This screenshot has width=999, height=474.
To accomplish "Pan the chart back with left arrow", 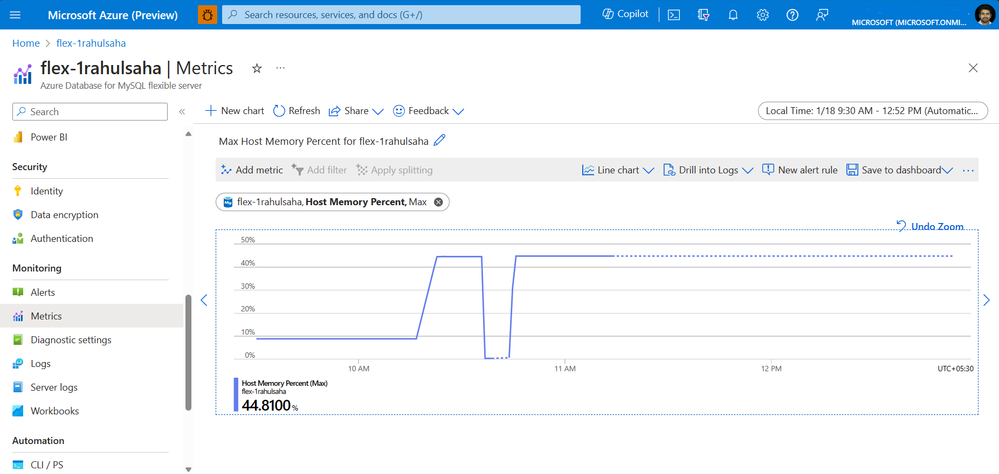I will click(x=204, y=300).
